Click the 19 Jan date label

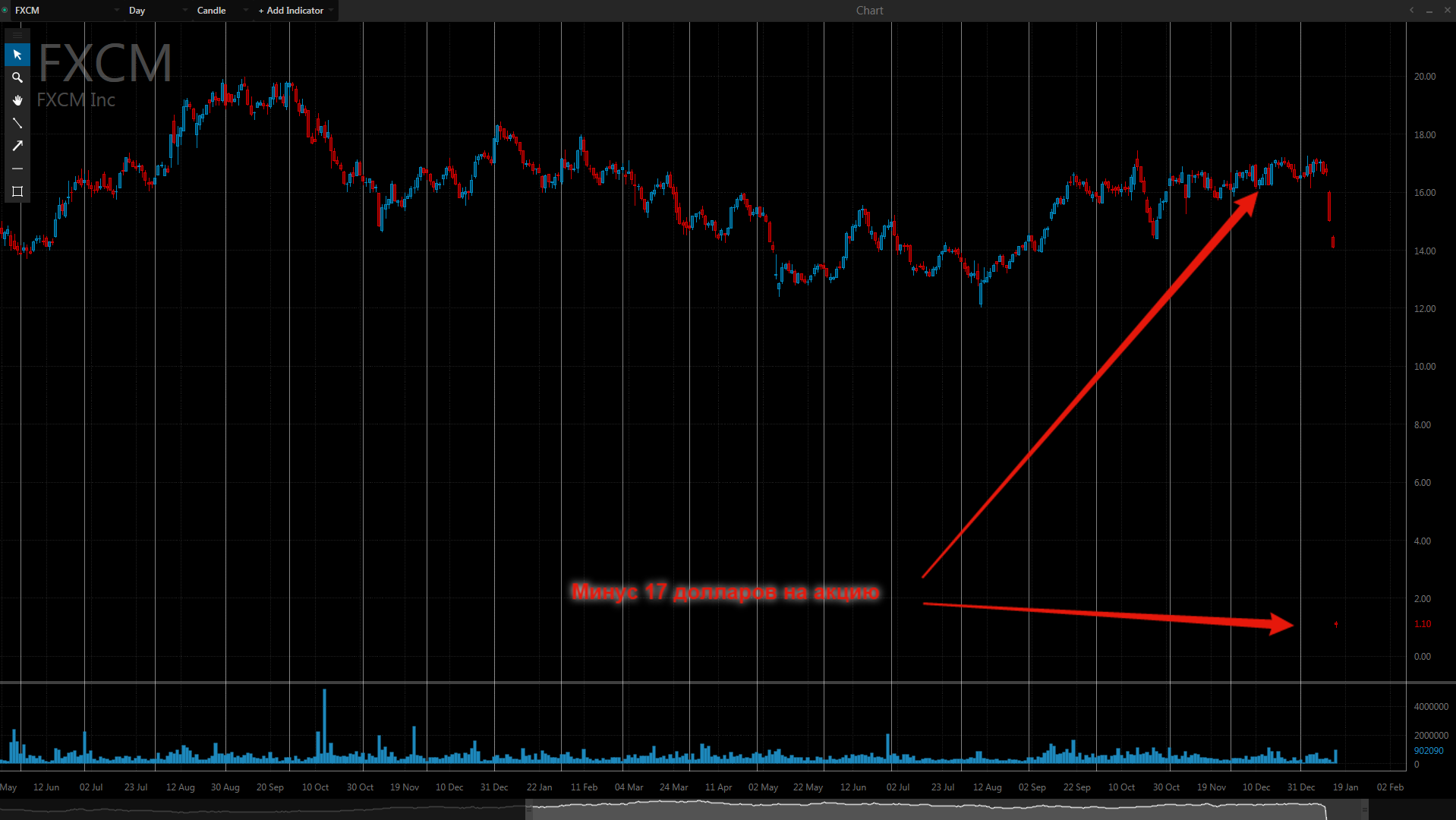coord(1345,787)
